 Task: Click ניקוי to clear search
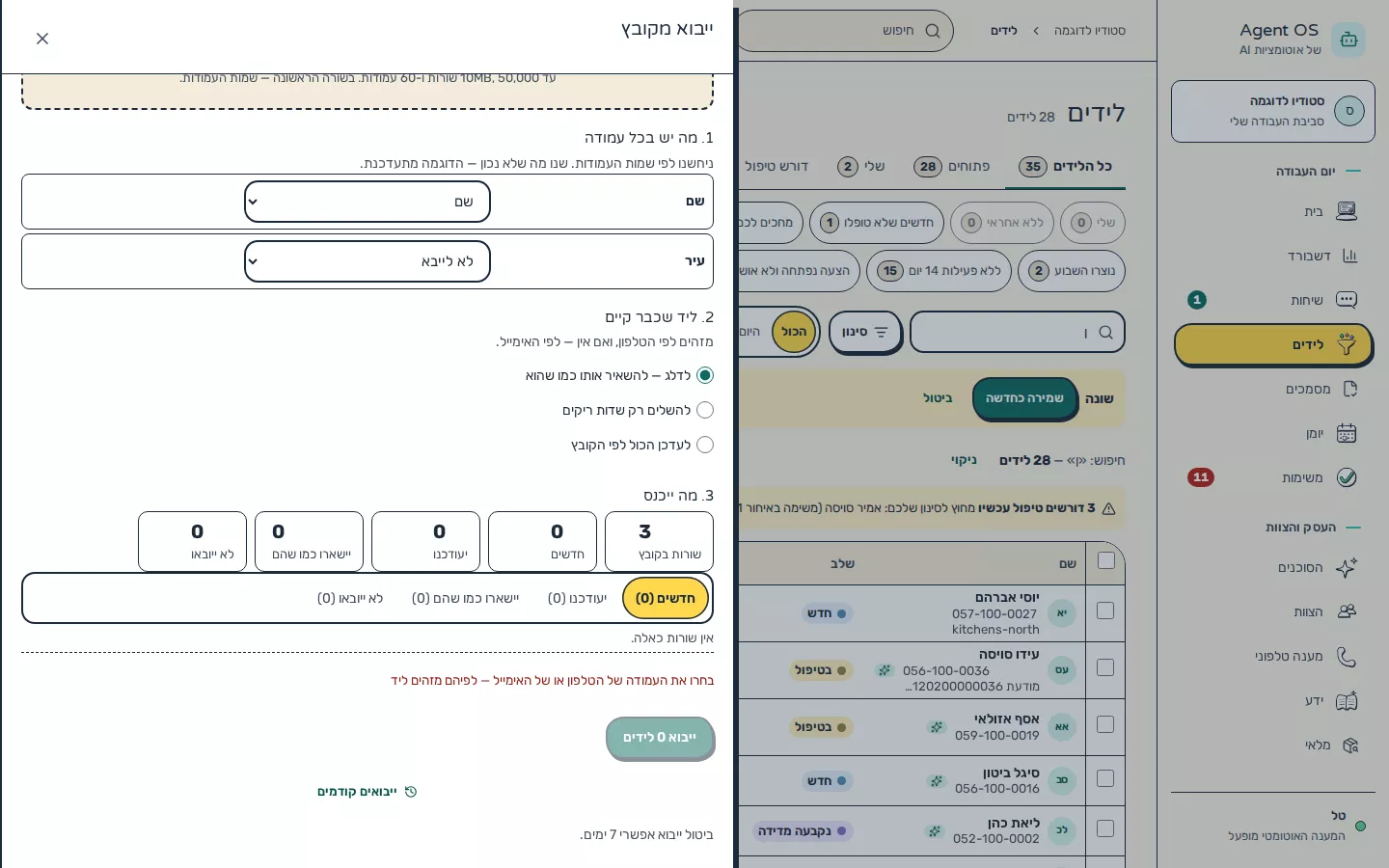964,460
